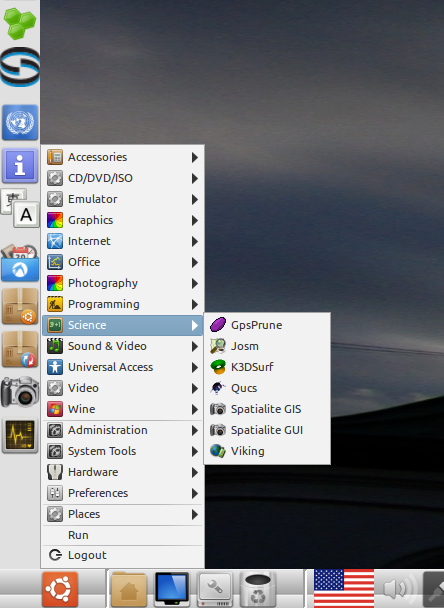Click the Wine windows icon
The height and width of the screenshot is (608, 444).
pyautogui.click(x=55, y=409)
